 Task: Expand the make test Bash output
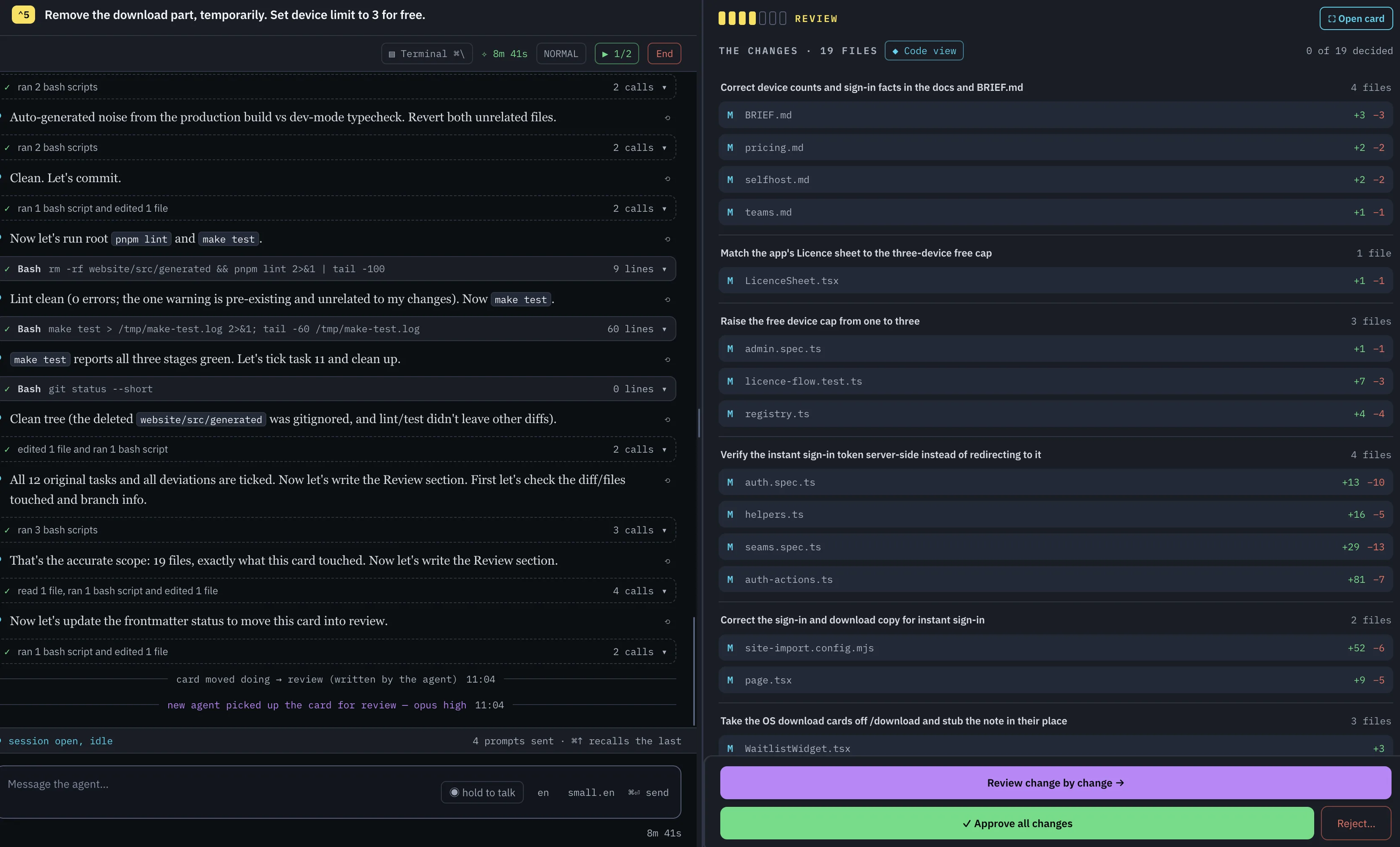pos(338,329)
